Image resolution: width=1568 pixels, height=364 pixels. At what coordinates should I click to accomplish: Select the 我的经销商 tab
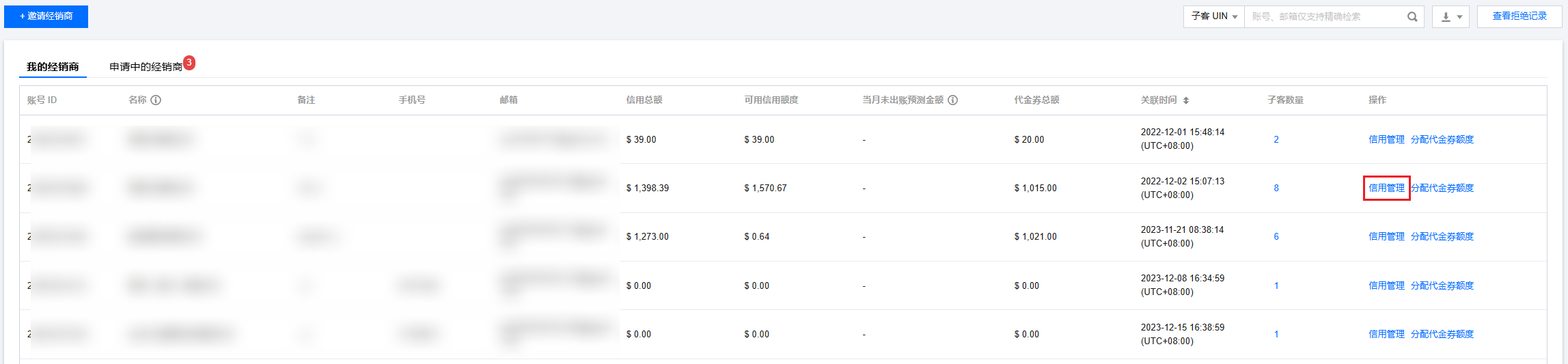53,67
